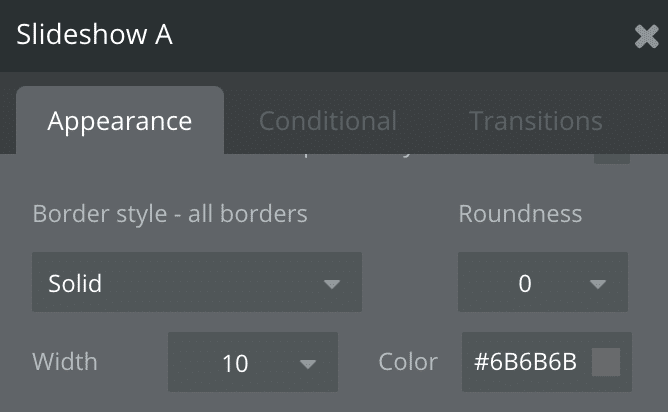Viewport: 668px width, 412px height.
Task: Open the border Width dropdown
Action: (252, 362)
